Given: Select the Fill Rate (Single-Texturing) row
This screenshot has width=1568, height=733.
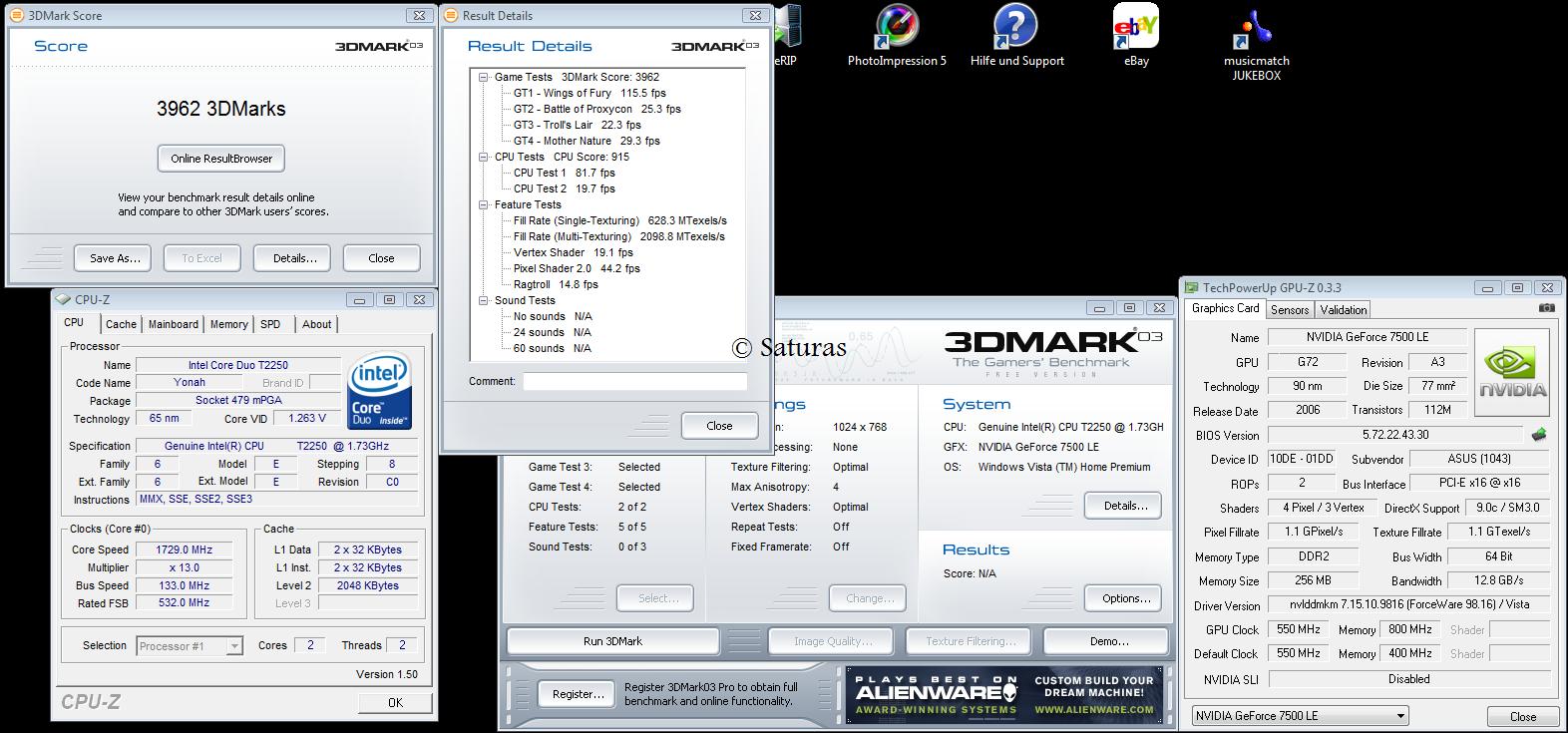Looking at the screenshot, I should [619, 220].
